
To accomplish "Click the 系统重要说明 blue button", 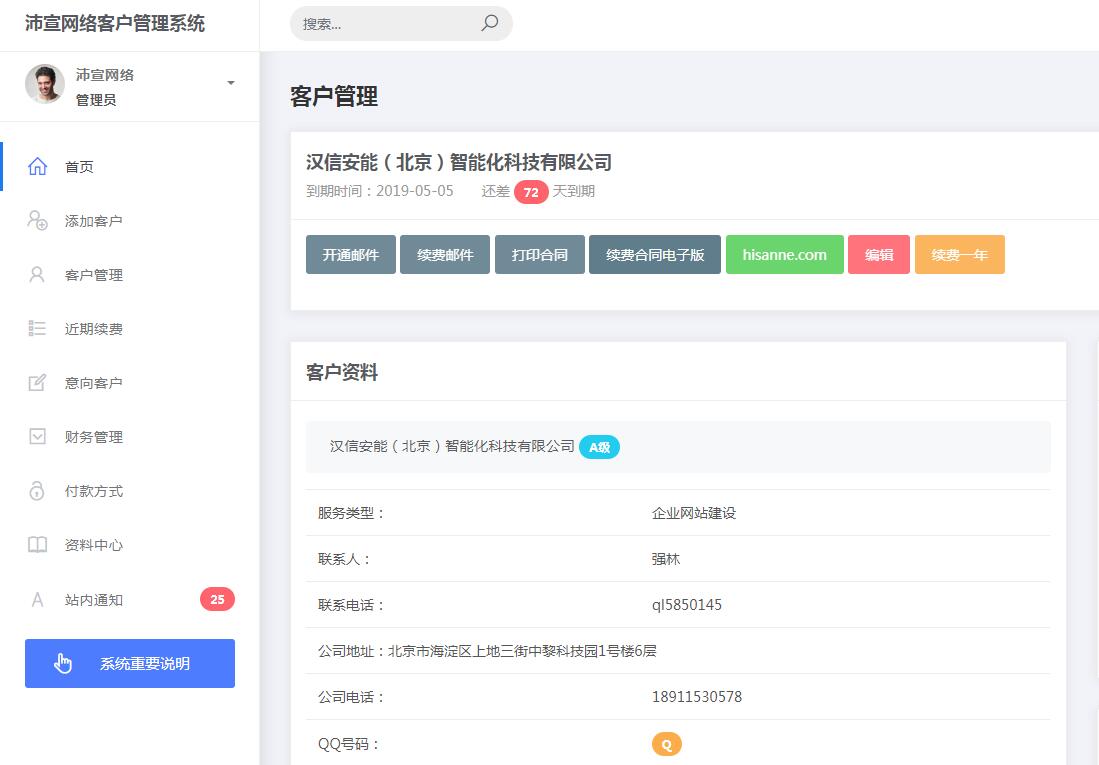I will pos(130,664).
